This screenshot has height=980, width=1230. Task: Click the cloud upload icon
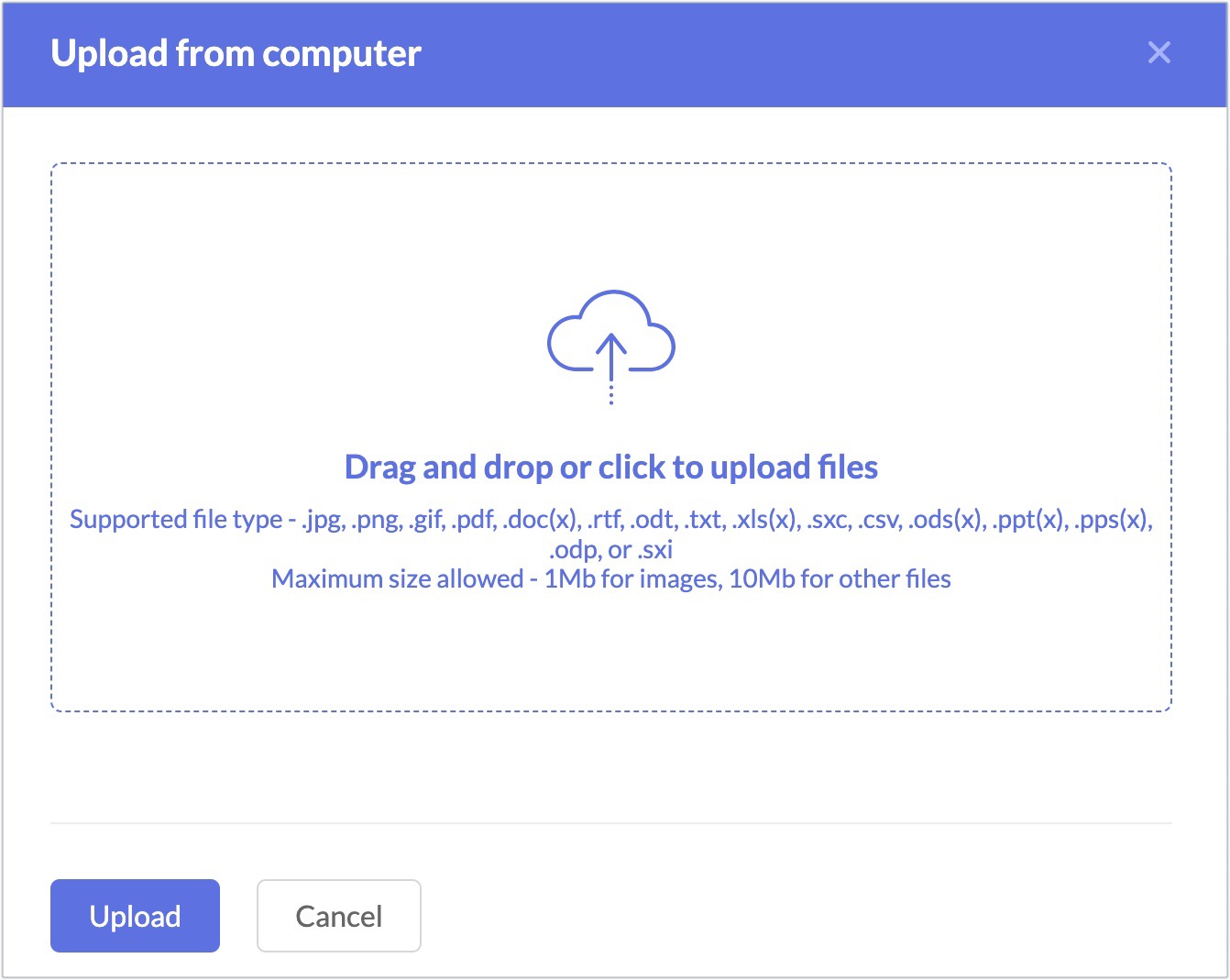pos(611,347)
